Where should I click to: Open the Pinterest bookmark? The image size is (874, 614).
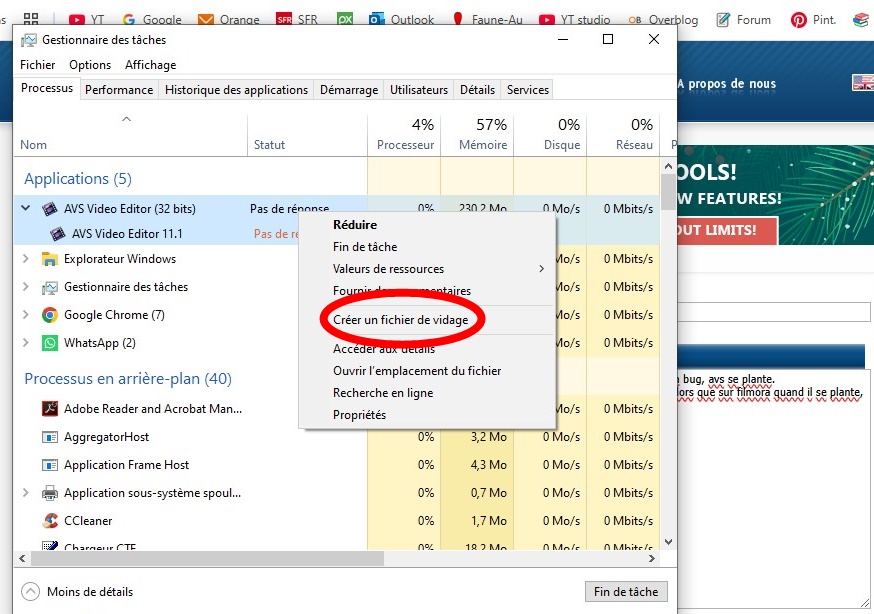point(813,20)
